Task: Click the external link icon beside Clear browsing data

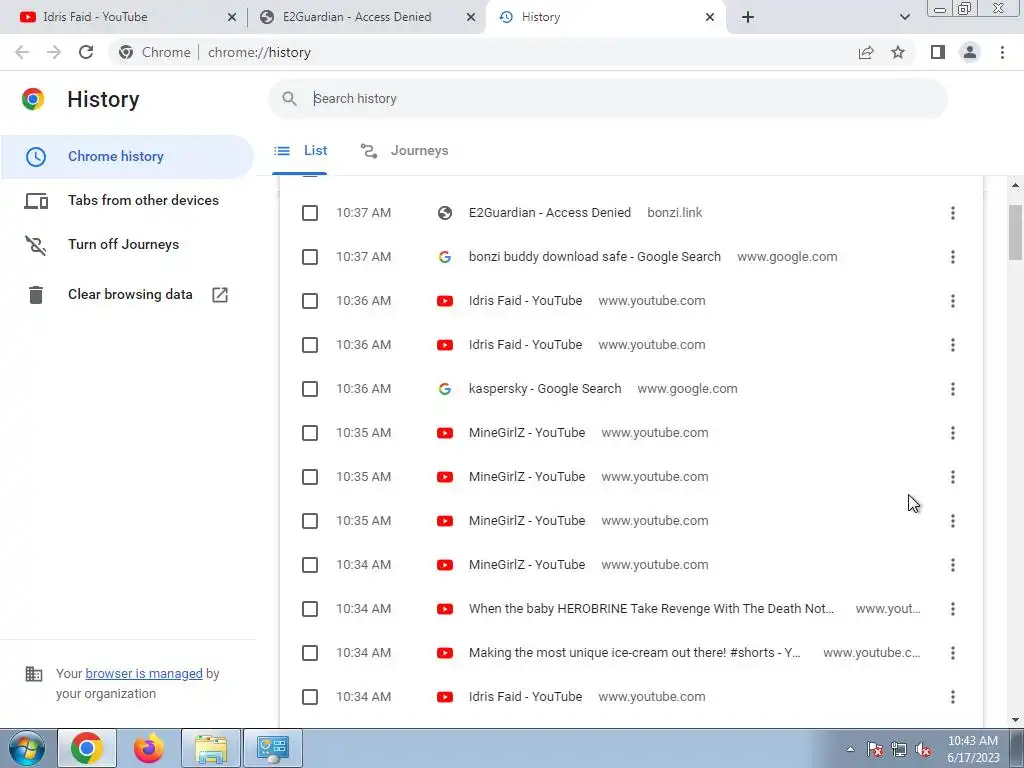Action: click(220, 295)
